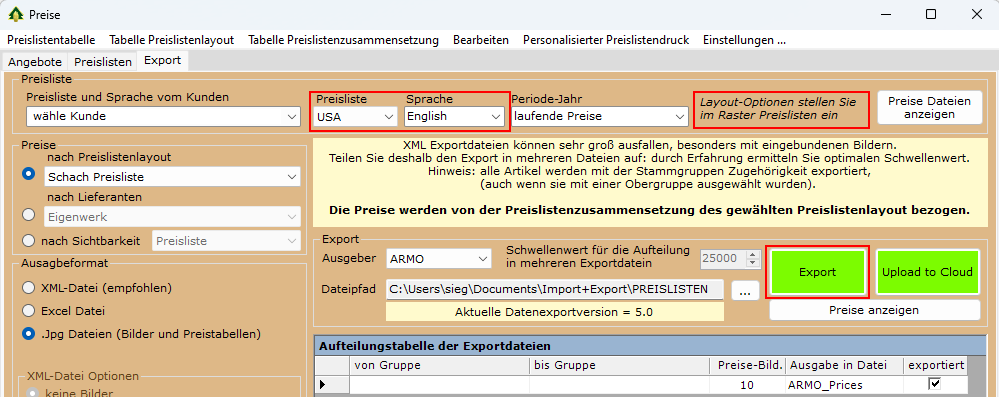Choose '.Jpg Dateien' output format
This screenshot has width=999, height=397.
point(28,333)
